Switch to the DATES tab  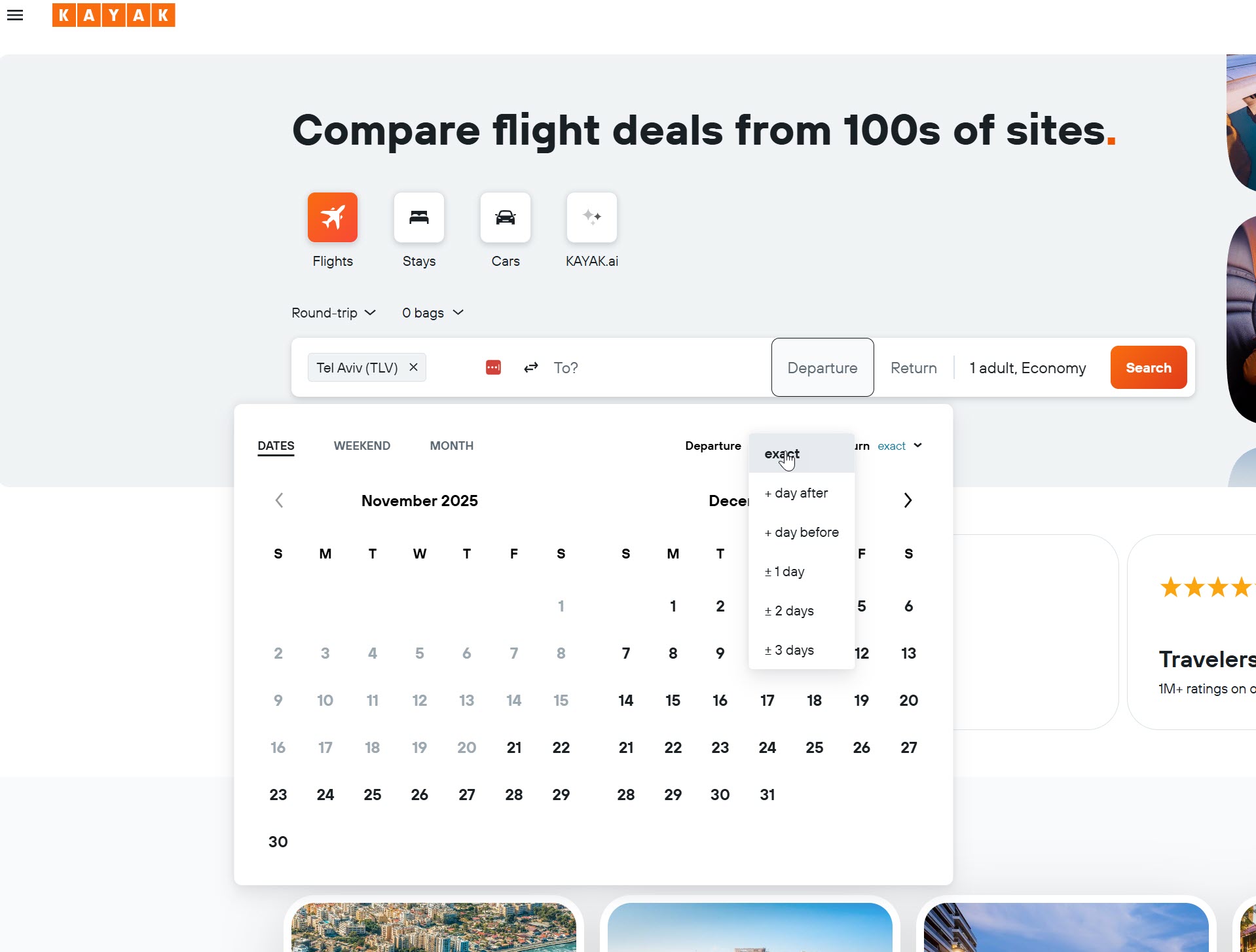pos(276,446)
